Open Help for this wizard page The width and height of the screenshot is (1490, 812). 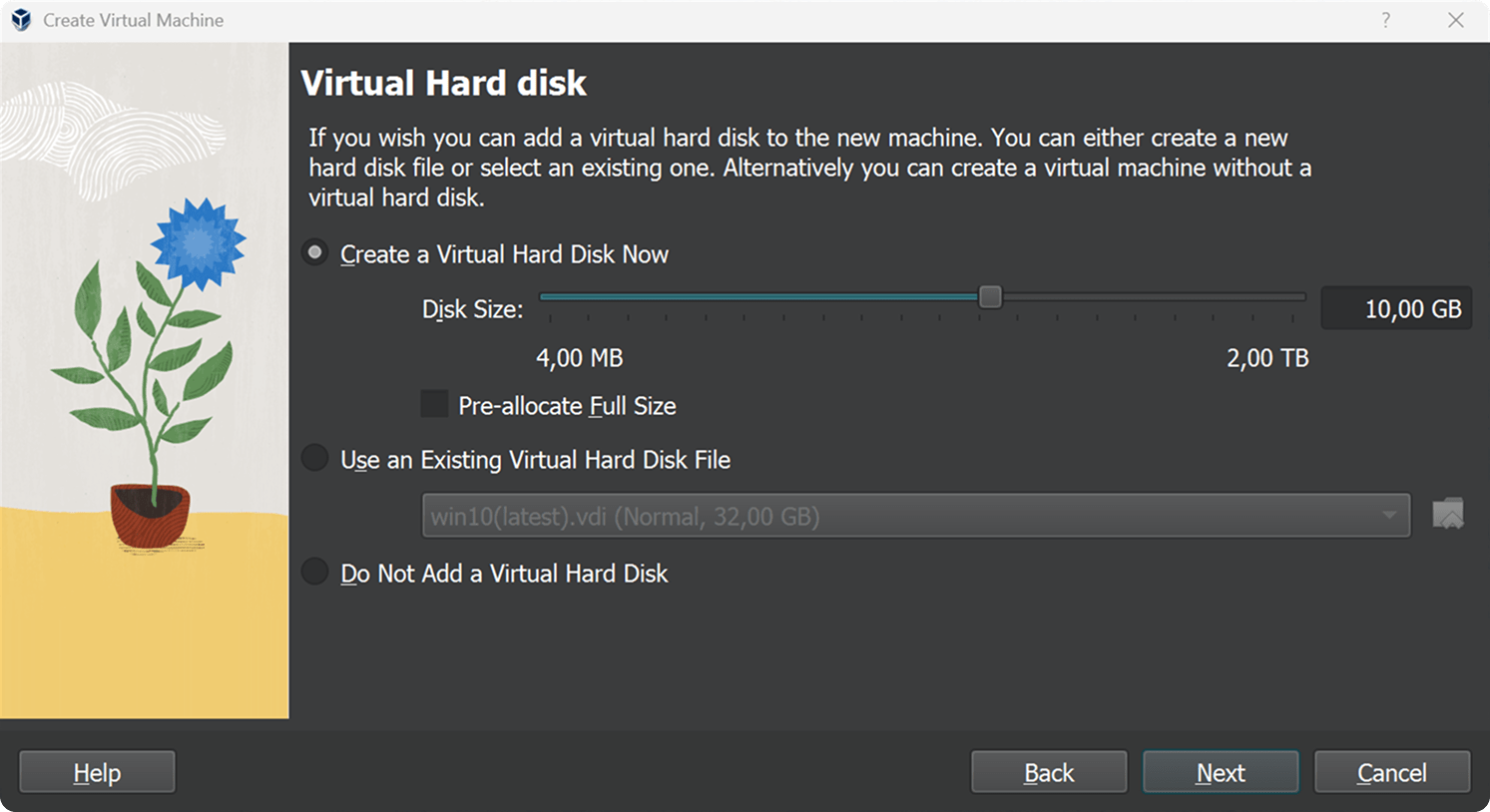point(97,772)
